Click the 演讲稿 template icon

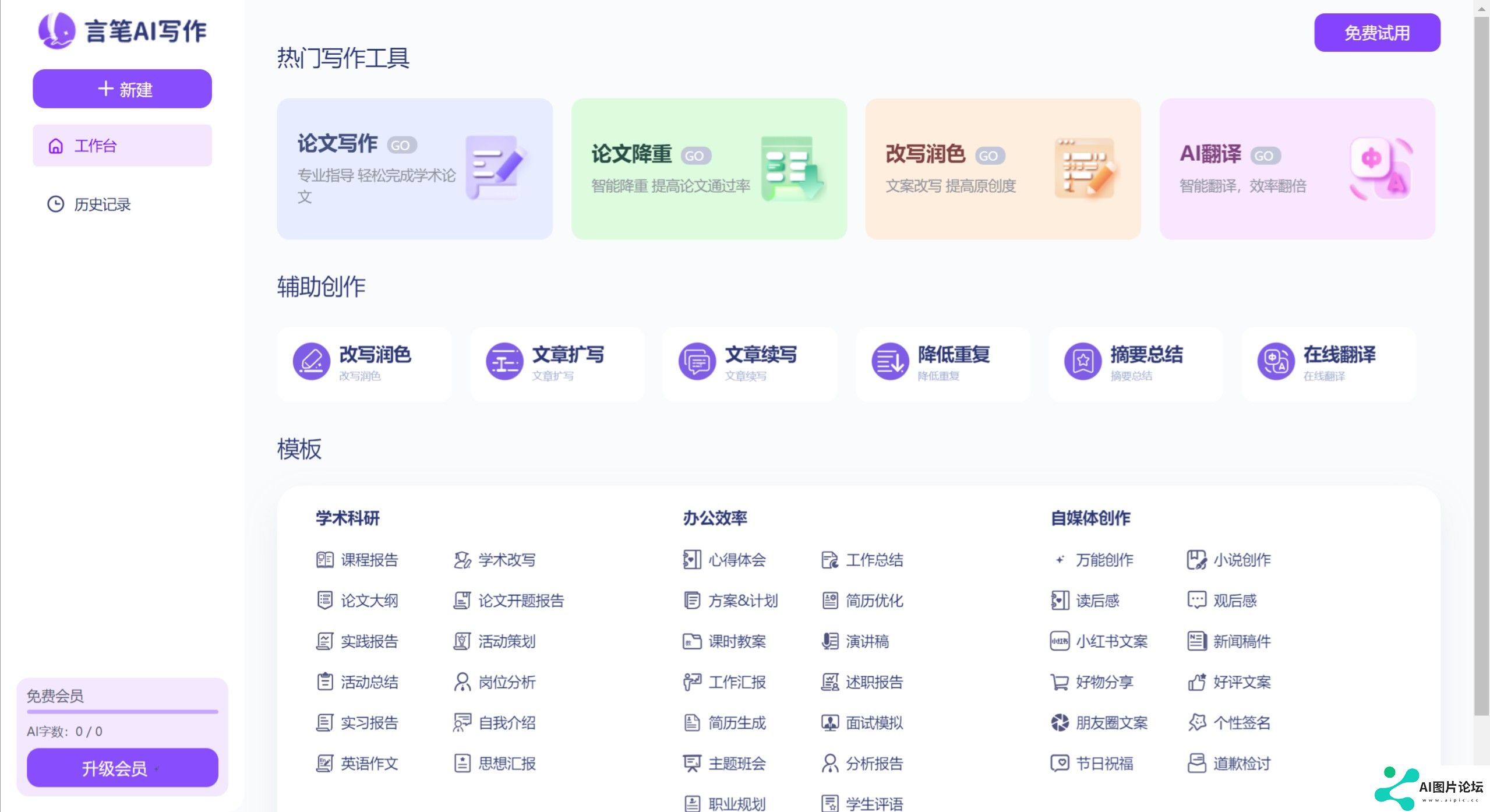pos(829,641)
